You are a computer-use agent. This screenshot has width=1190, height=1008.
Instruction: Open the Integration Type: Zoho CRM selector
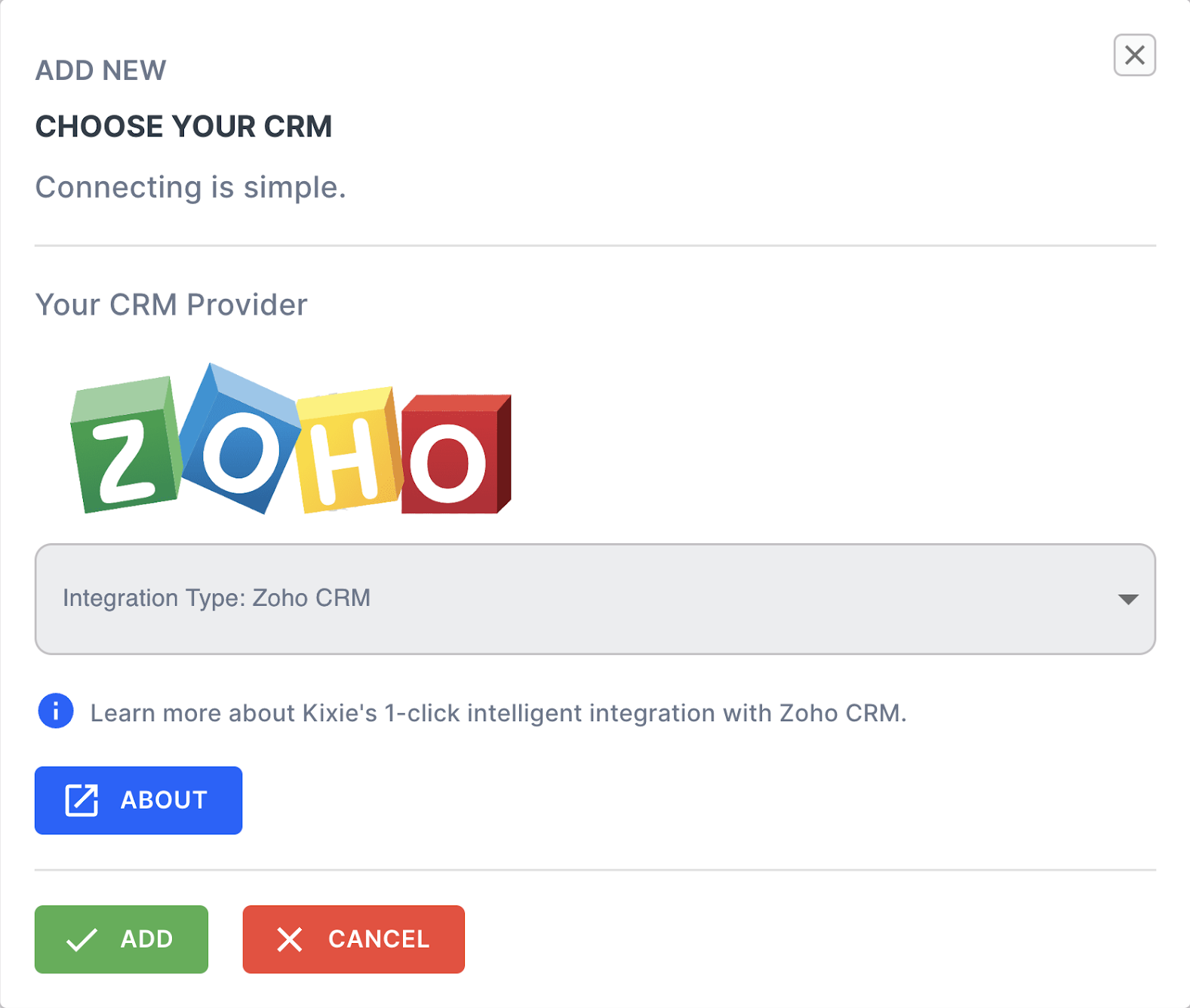click(595, 599)
